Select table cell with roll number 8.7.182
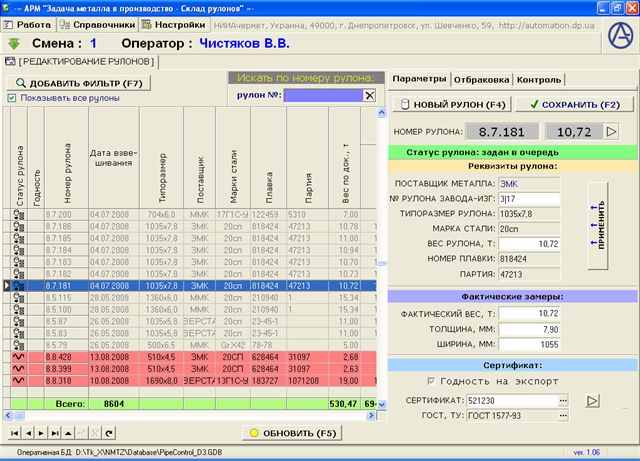The height and width of the screenshot is (461, 640). (67, 274)
